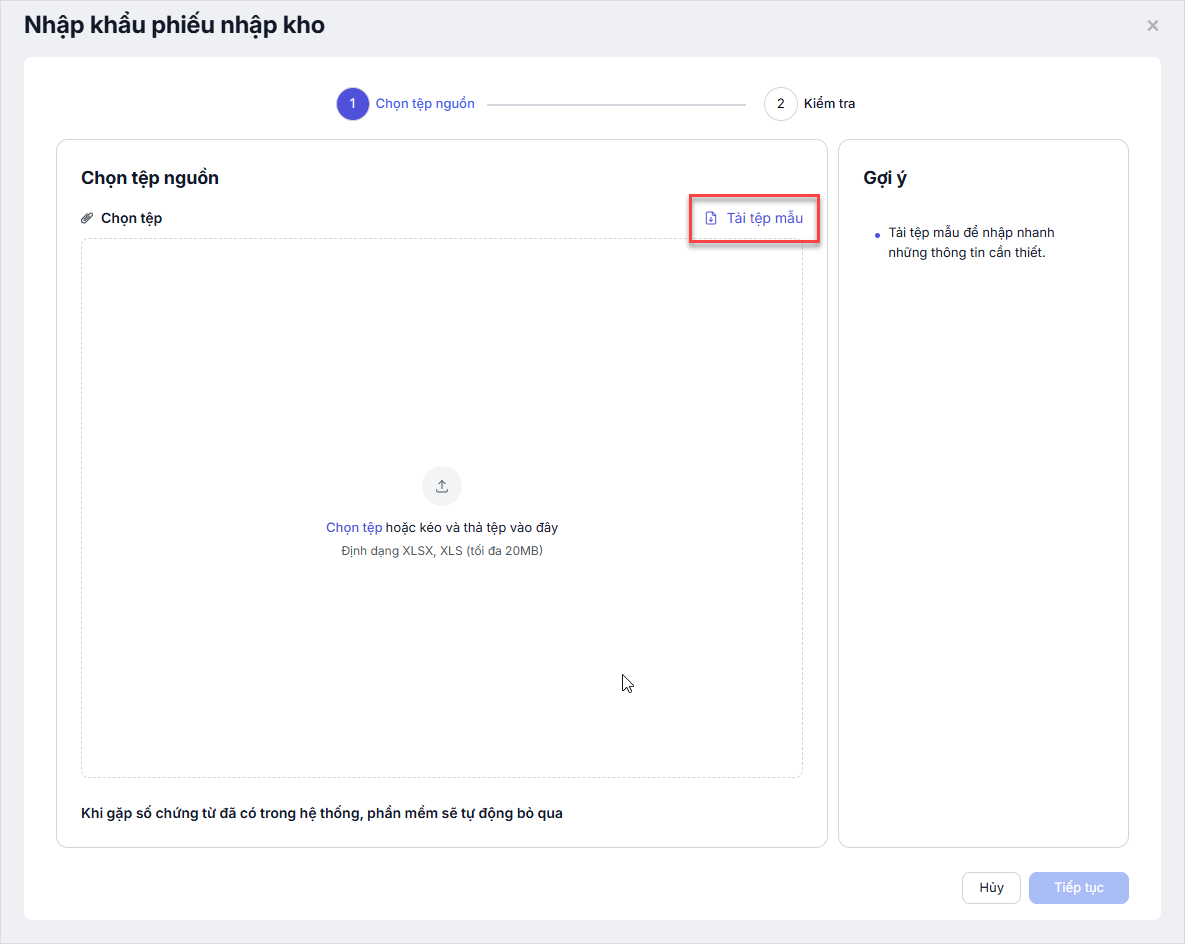Close the import dialog with the X icon

click(x=1153, y=26)
